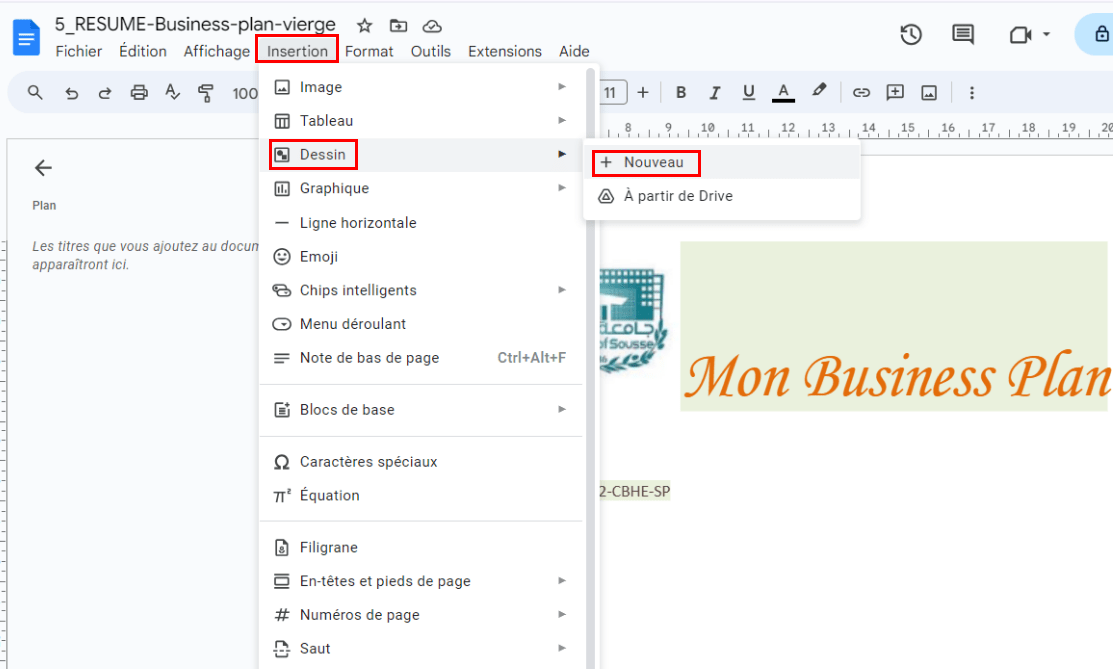Open the search magnifier tool
The width and height of the screenshot is (1113, 670).
click(x=35, y=92)
